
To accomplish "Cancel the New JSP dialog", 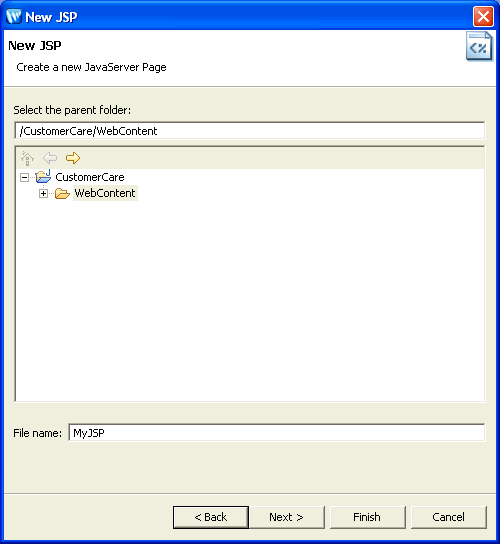I will tap(448, 517).
